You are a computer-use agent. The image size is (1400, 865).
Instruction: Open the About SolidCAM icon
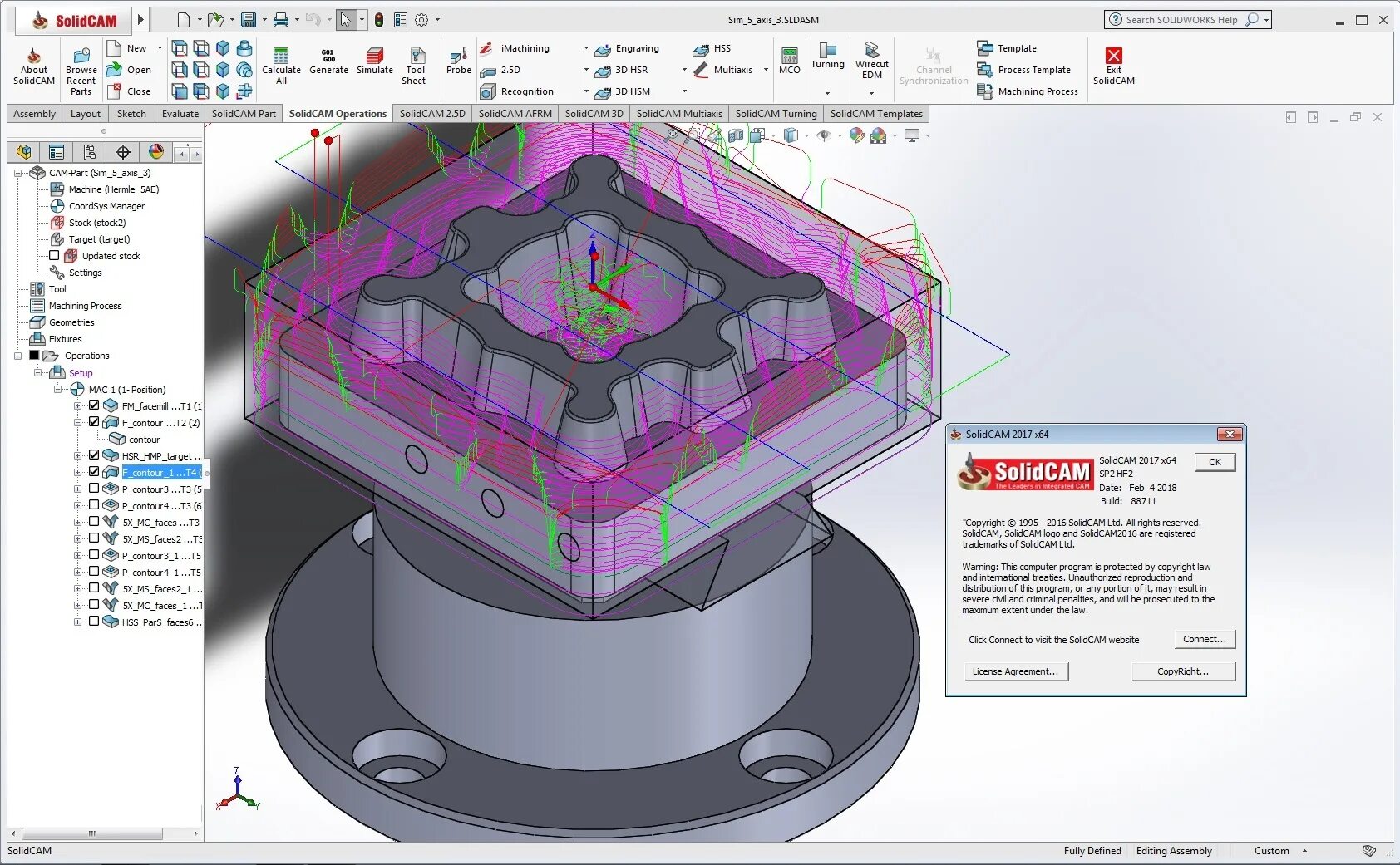tap(34, 66)
